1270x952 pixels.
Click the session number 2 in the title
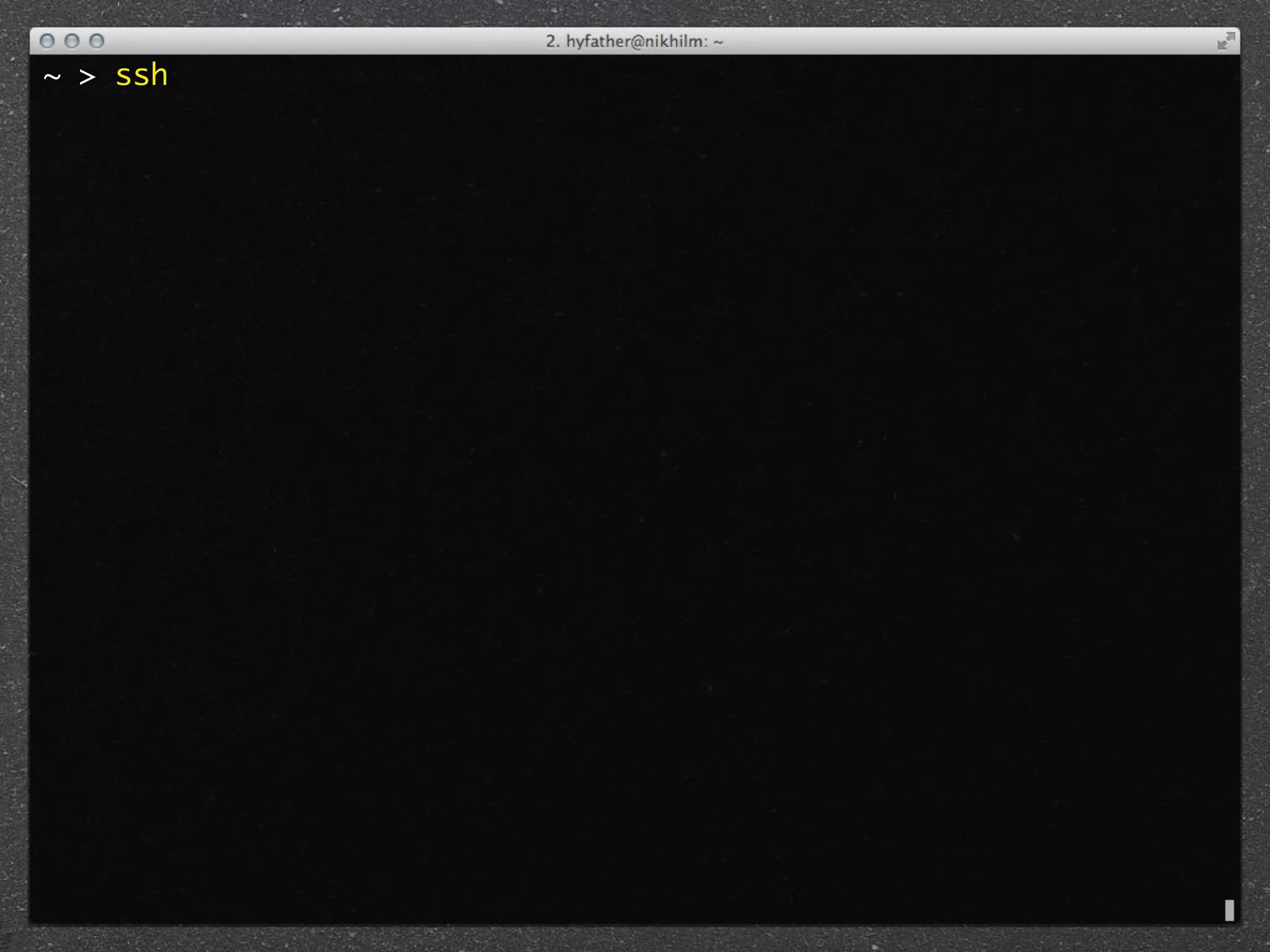[551, 42]
